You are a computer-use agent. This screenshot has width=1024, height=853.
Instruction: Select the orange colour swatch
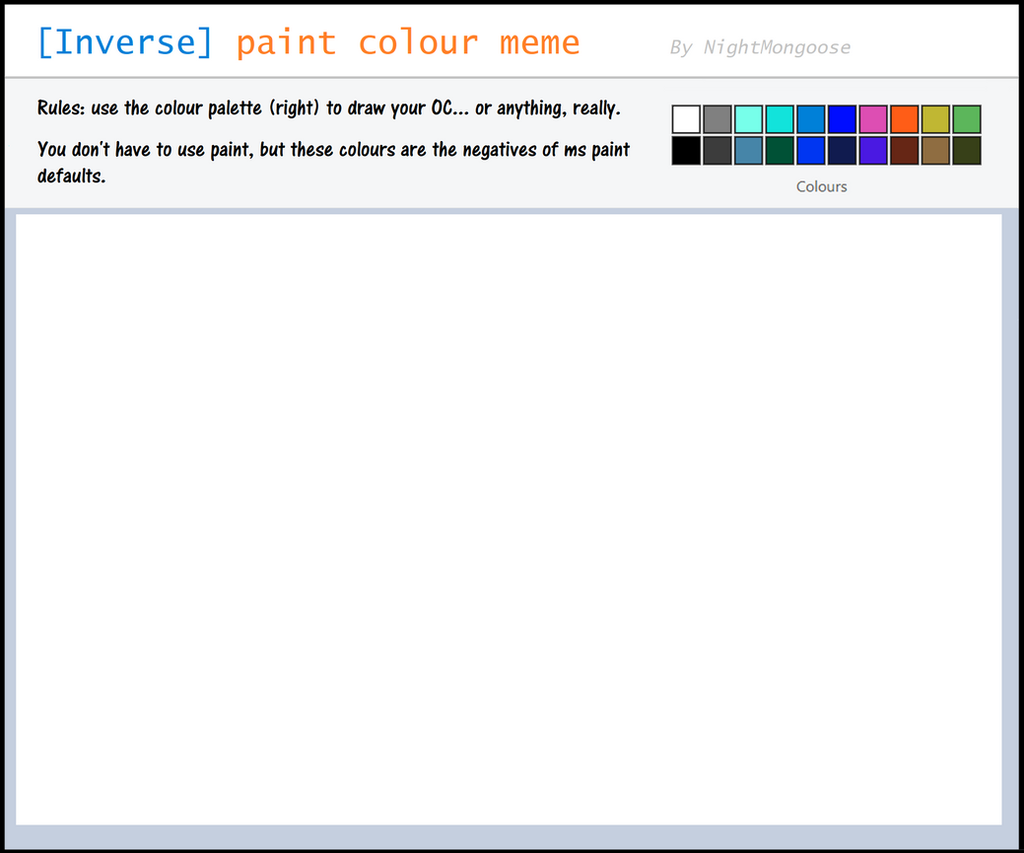point(904,120)
